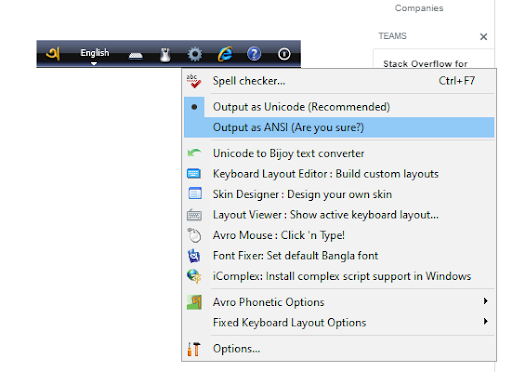Image resolution: width=512 pixels, height=372 pixels.
Task: Click the hammer and screwdriver Options icon
Action: click(194, 349)
